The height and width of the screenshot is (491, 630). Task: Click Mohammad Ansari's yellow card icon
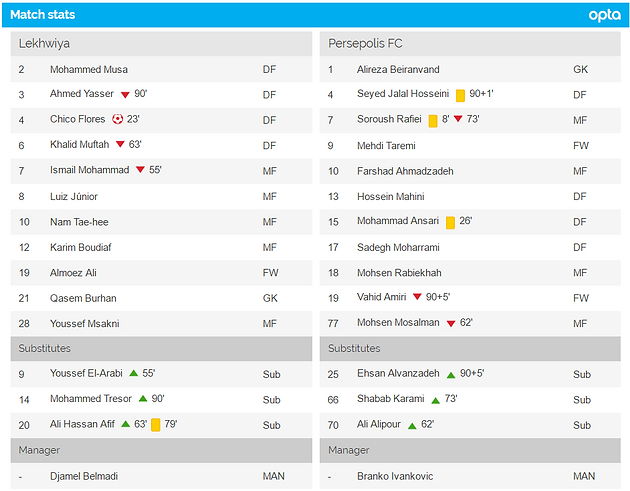pos(450,222)
